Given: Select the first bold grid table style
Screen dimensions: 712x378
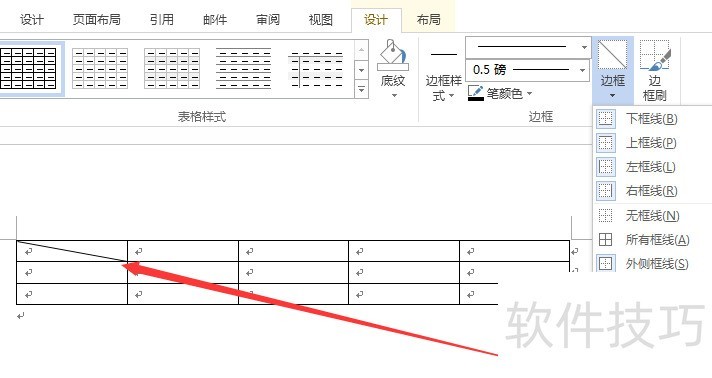Looking at the screenshot, I should click(x=28, y=69).
